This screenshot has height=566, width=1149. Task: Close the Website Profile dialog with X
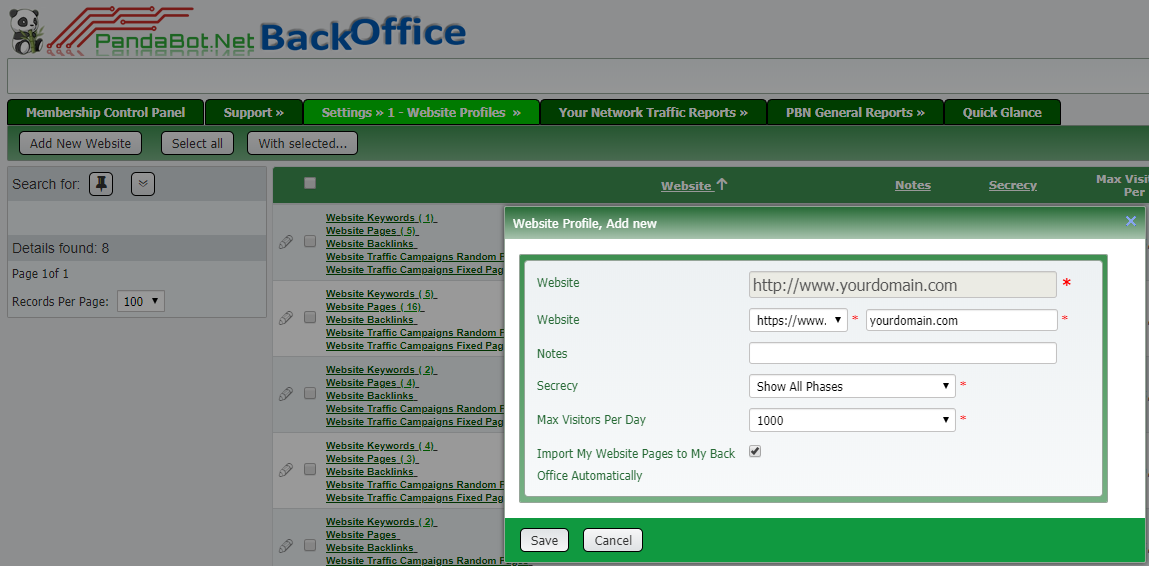point(1131,222)
